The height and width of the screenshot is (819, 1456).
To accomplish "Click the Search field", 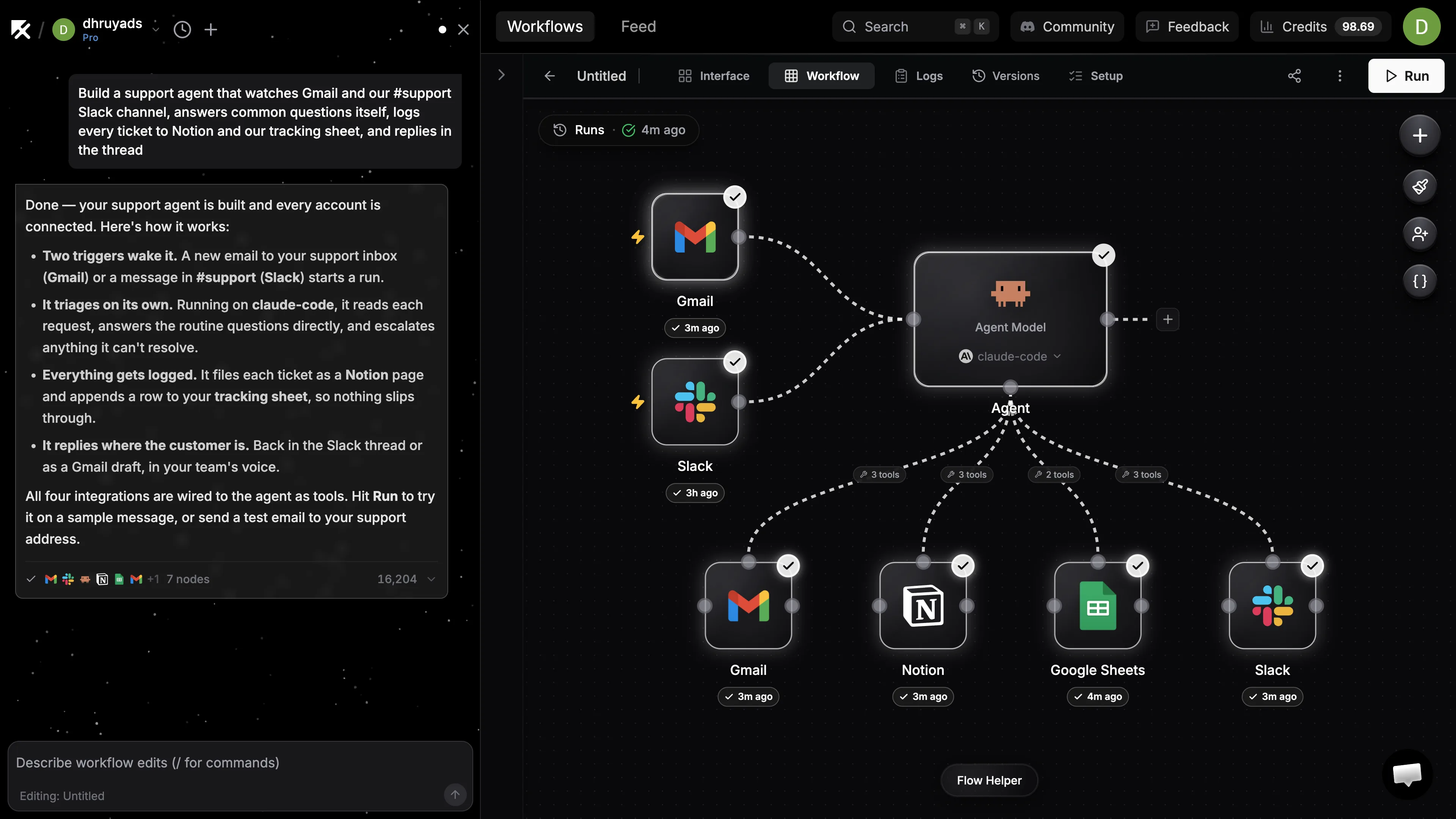I will coord(915,27).
